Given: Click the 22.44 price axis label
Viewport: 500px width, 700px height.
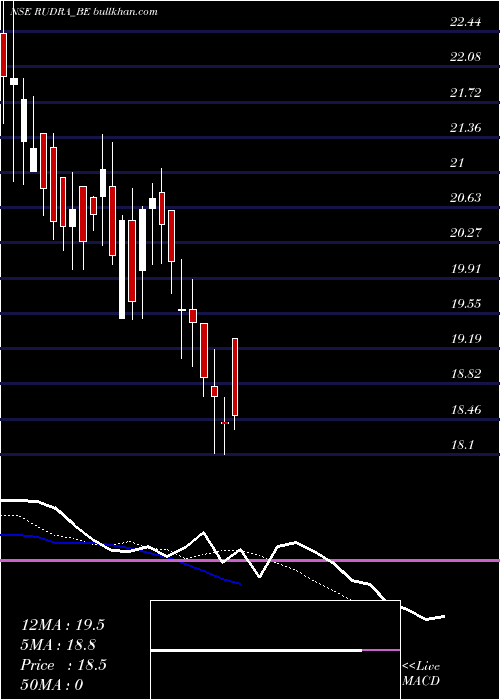Looking at the screenshot, I should (x=466, y=22).
